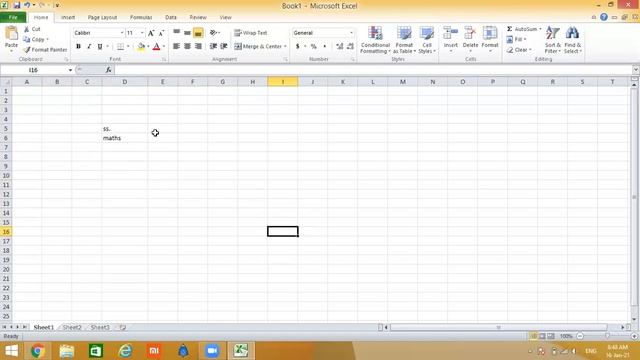Open the File tab
The height and width of the screenshot is (360, 640).
tap(13, 18)
